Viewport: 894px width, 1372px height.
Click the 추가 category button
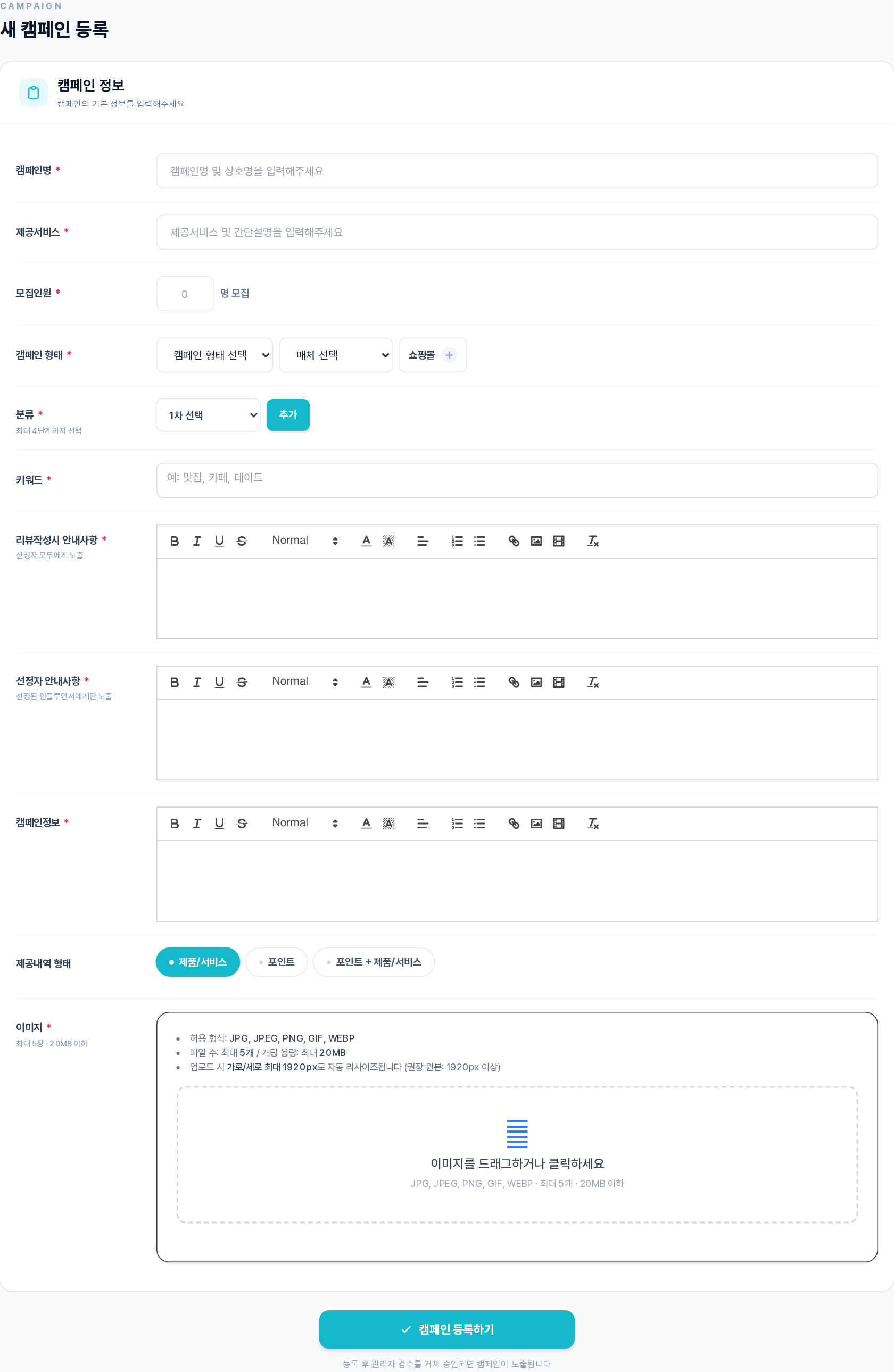(288, 415)
